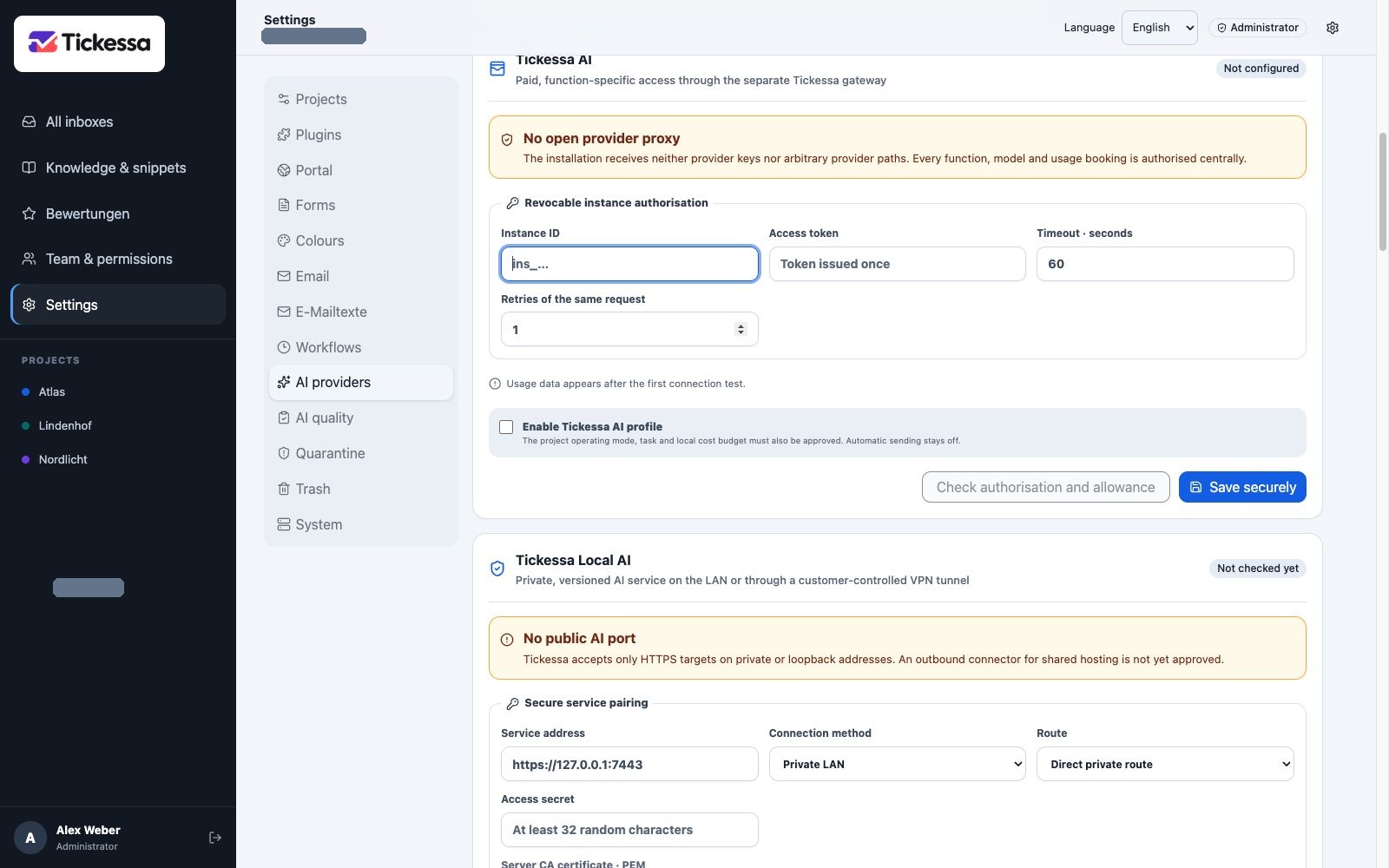Focus the Instance ID input field
The height and width of the screenshot is (868, 1389).
(629, 264)
